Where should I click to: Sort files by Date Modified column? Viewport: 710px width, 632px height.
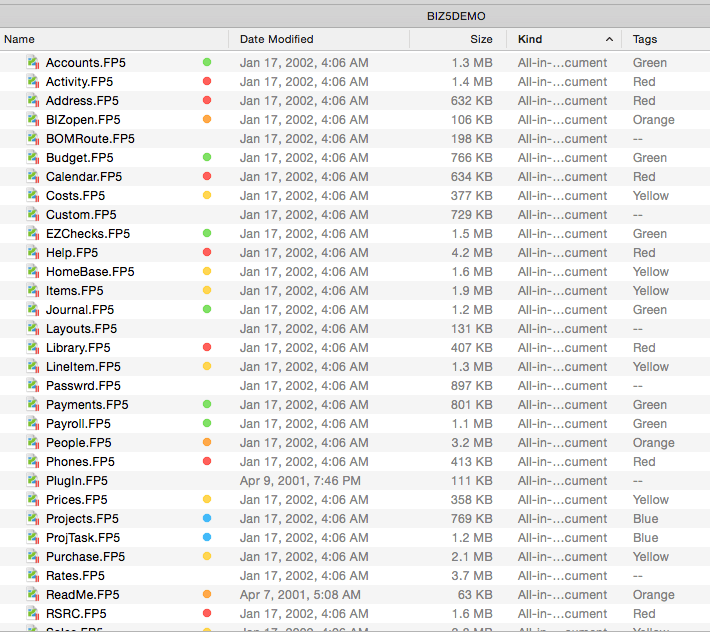click(x=277, y=39)
